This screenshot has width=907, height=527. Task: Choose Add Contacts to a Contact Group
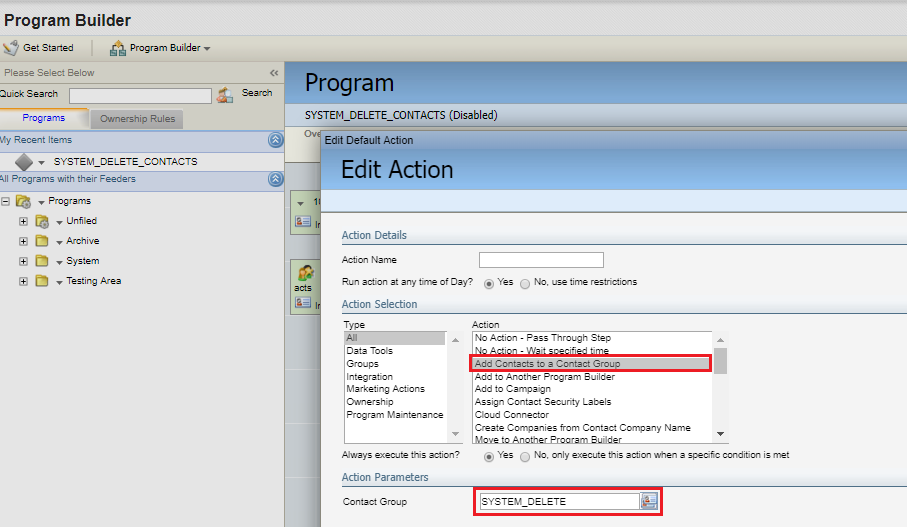click(x=591, y=364)
